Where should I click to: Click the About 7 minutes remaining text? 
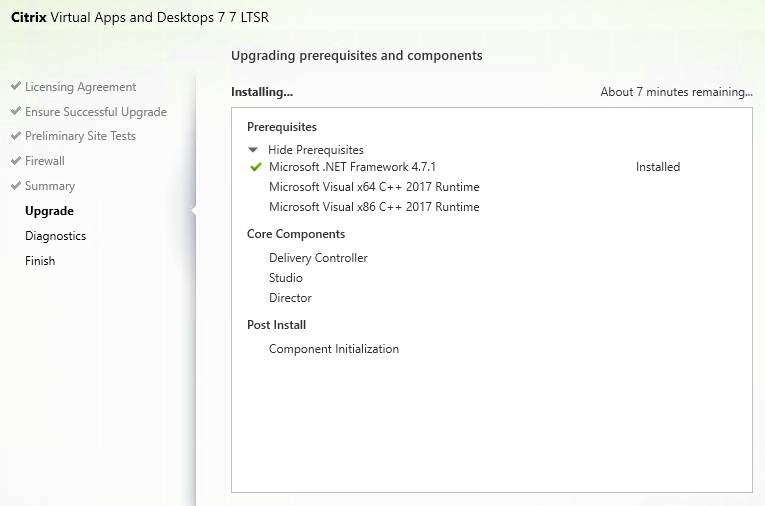pyautogui.click(x=676, y=92)
